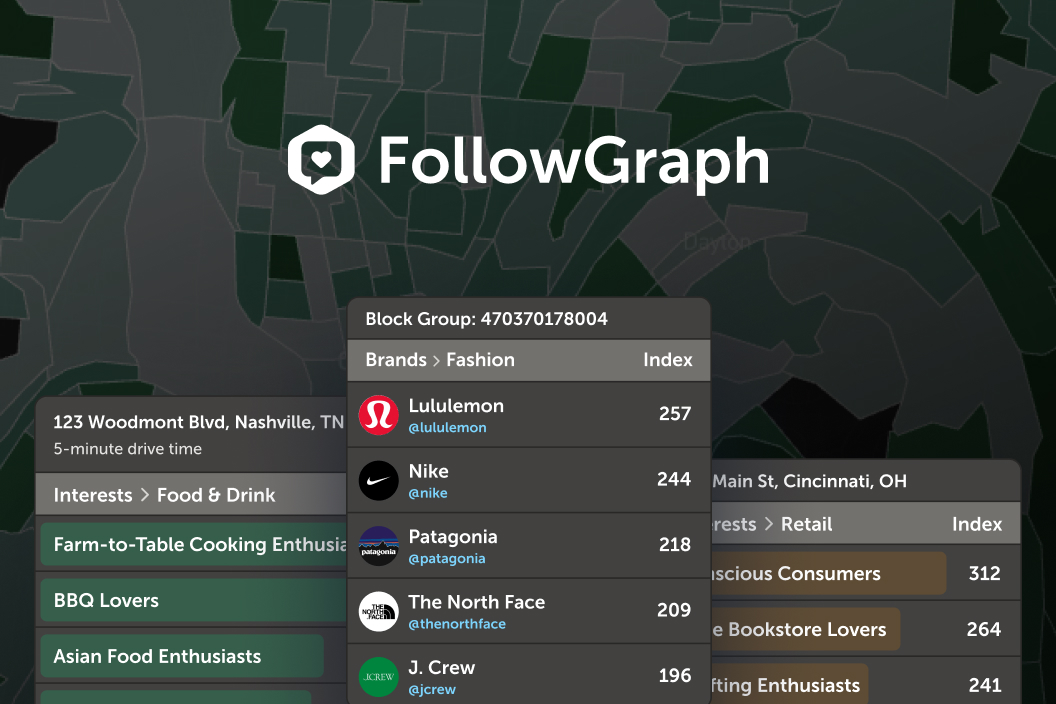Image resolution: width=1056 pixels, height=704 pixels.
Task: Click the Retail breadcrumb label
Action: pyautogui.click(x=806, y=524)
